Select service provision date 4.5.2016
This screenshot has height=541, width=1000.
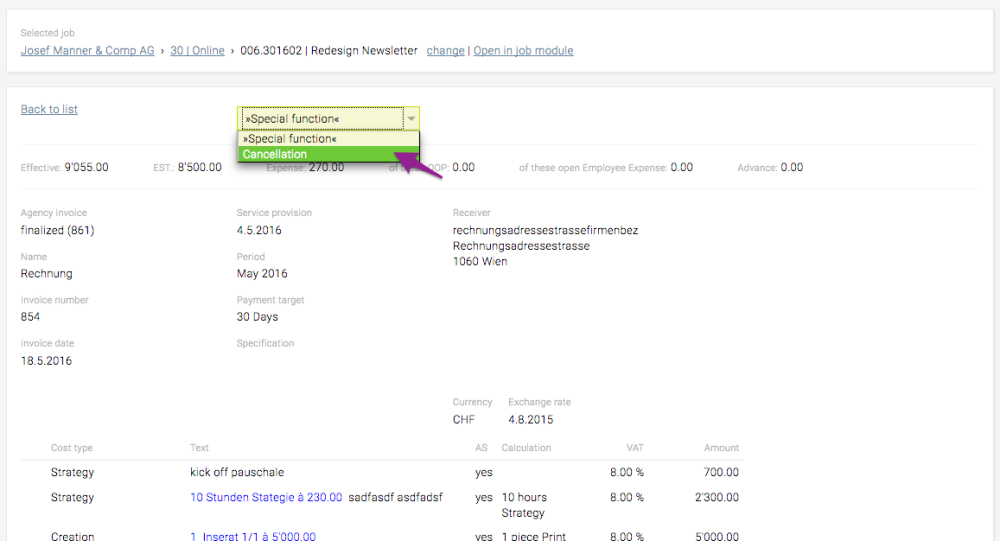(259, 230)
